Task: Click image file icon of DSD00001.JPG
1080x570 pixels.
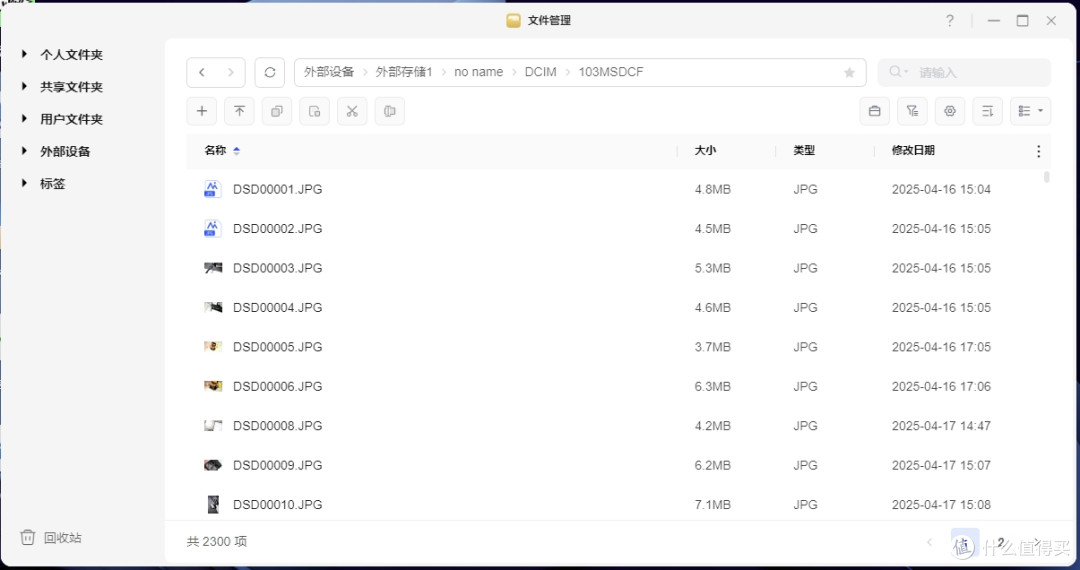Action: point(213,189)
